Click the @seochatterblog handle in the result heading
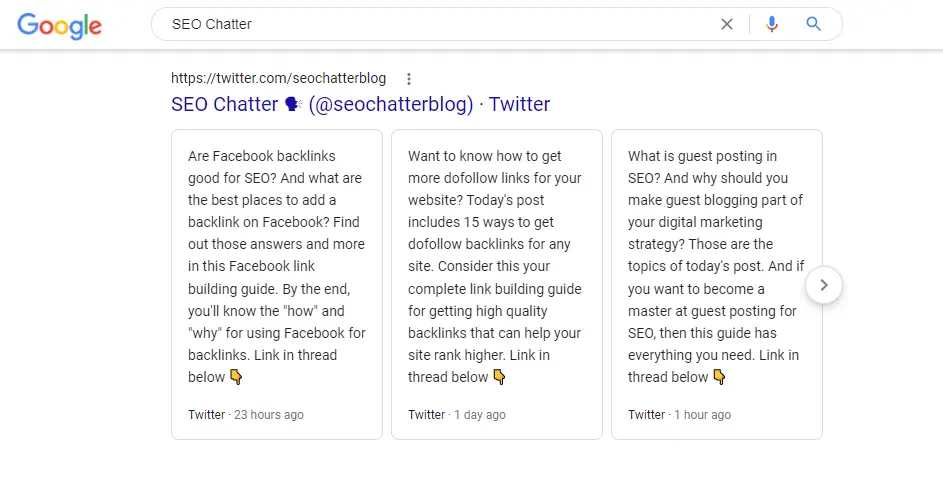 tap(391, 104)
